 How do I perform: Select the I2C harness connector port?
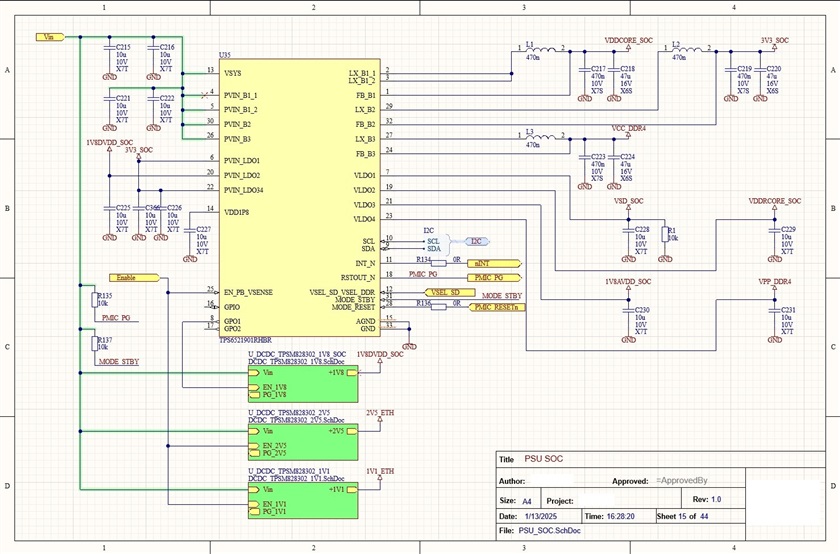(x=477, y=242)
